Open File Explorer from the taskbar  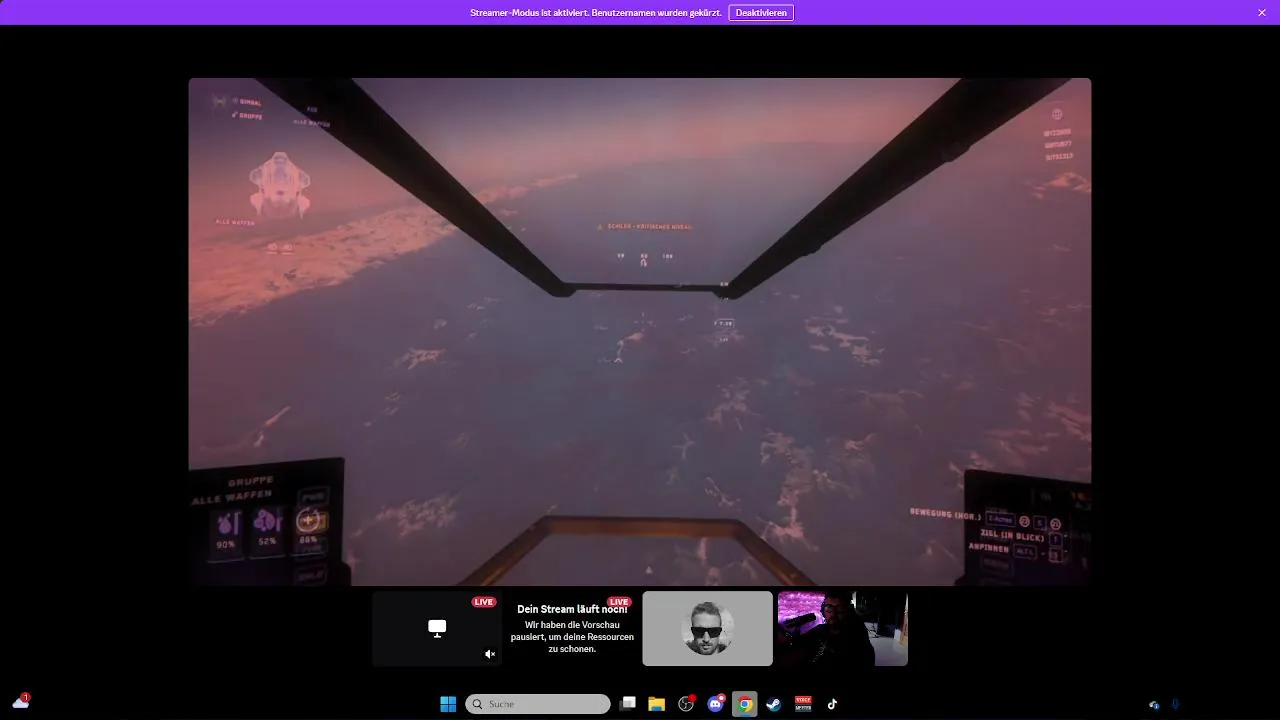point(657,704)
